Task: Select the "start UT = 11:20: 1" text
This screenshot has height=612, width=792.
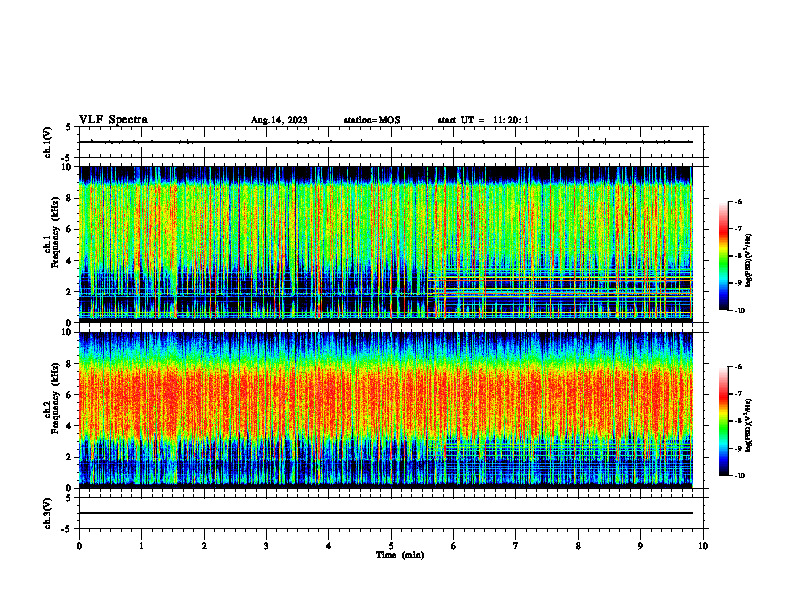Action: coord(483,120)
